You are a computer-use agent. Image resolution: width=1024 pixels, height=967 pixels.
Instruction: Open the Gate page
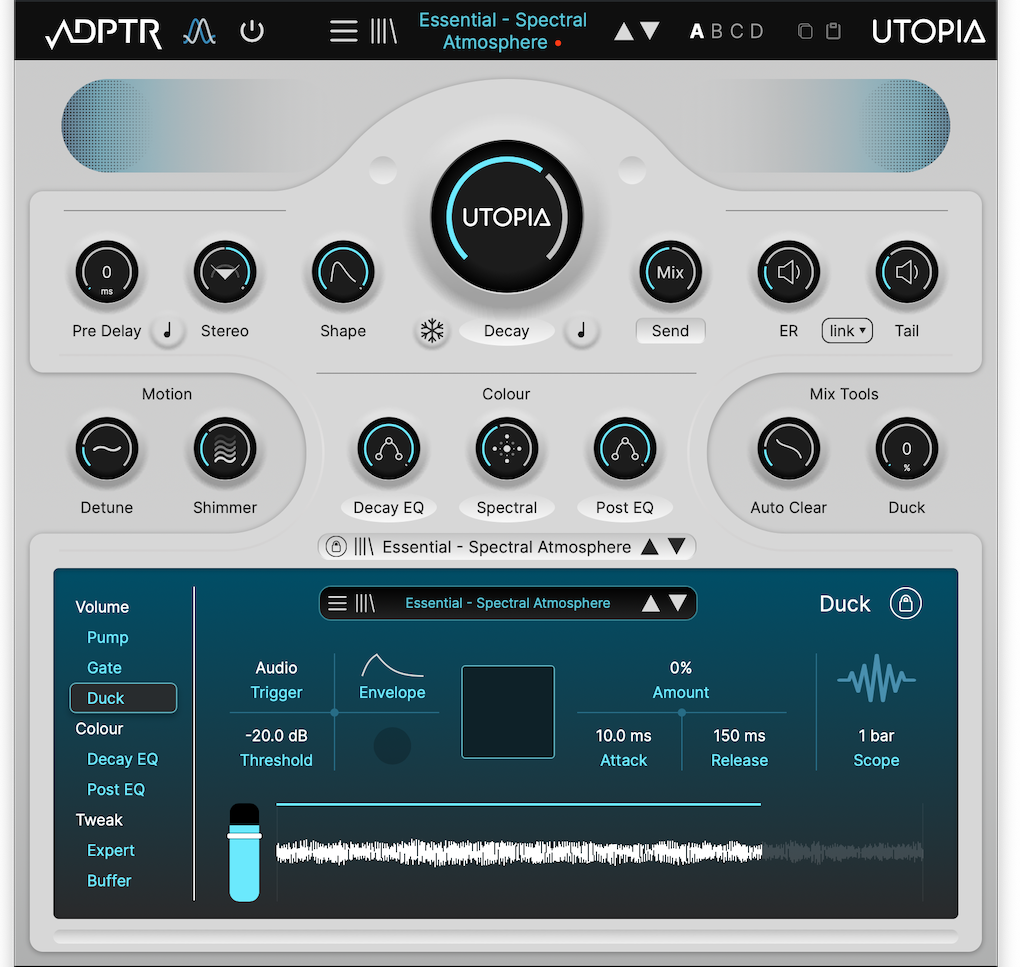[x=104, y=668]
